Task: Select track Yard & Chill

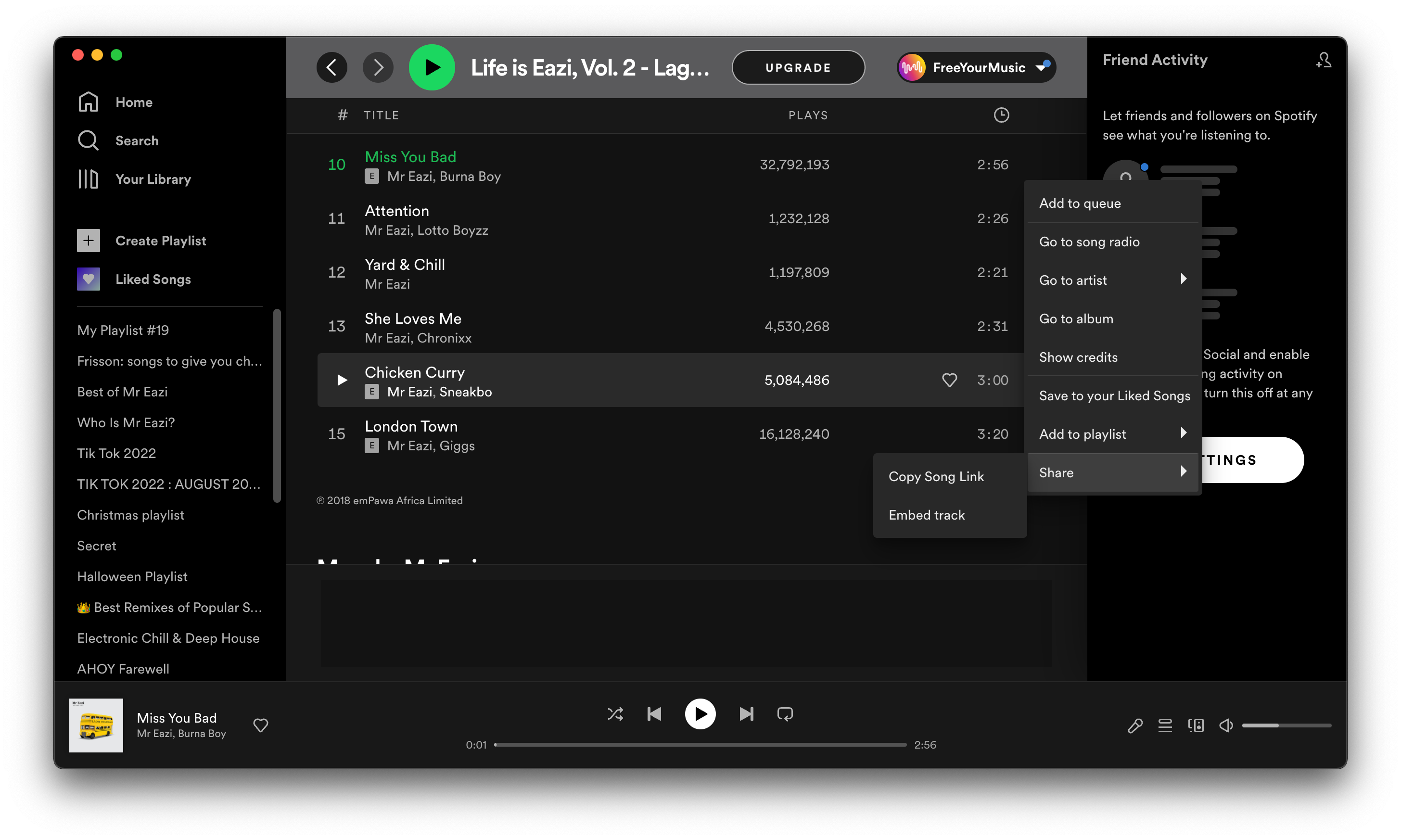Action: (405, 264)
